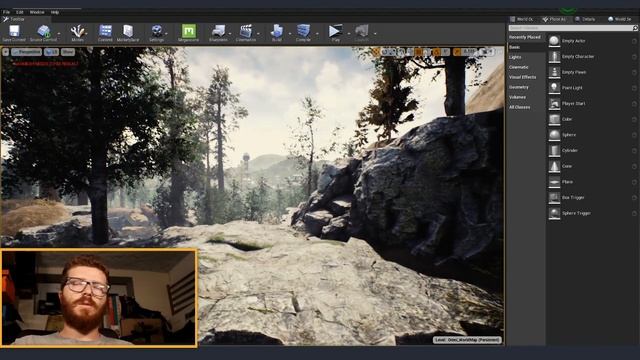Open the Settings toolbar icon
This screenshot has width=640, height=360.
157,31
